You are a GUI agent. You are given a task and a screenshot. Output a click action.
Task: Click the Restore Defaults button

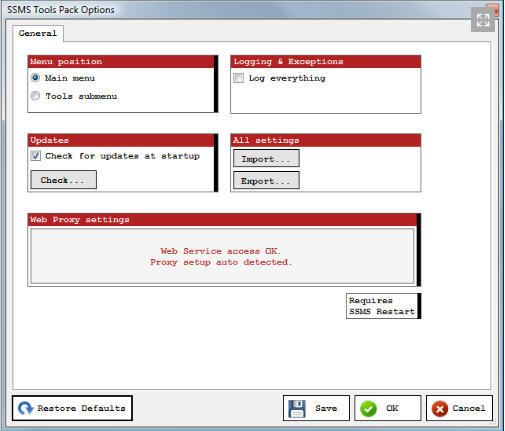click(72, 408)
